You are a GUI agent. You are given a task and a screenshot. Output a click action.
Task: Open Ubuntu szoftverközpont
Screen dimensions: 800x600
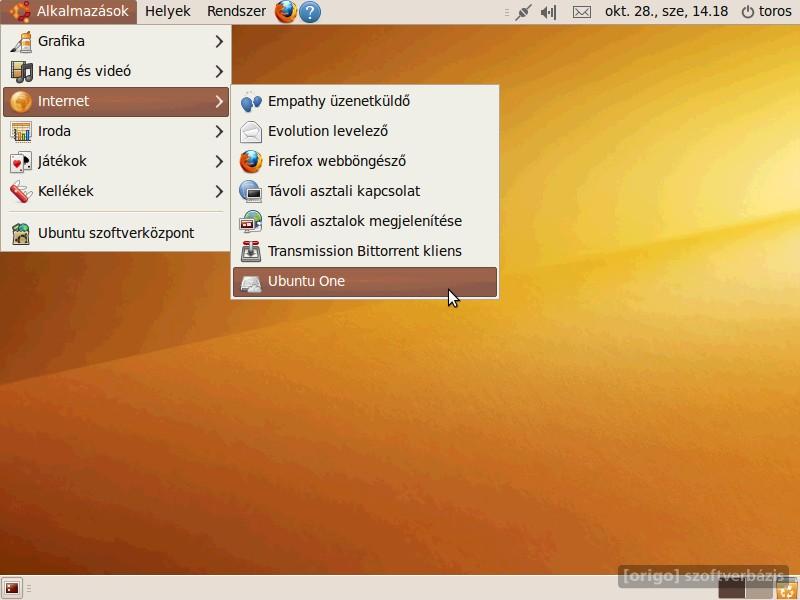[x=116, y=234]
